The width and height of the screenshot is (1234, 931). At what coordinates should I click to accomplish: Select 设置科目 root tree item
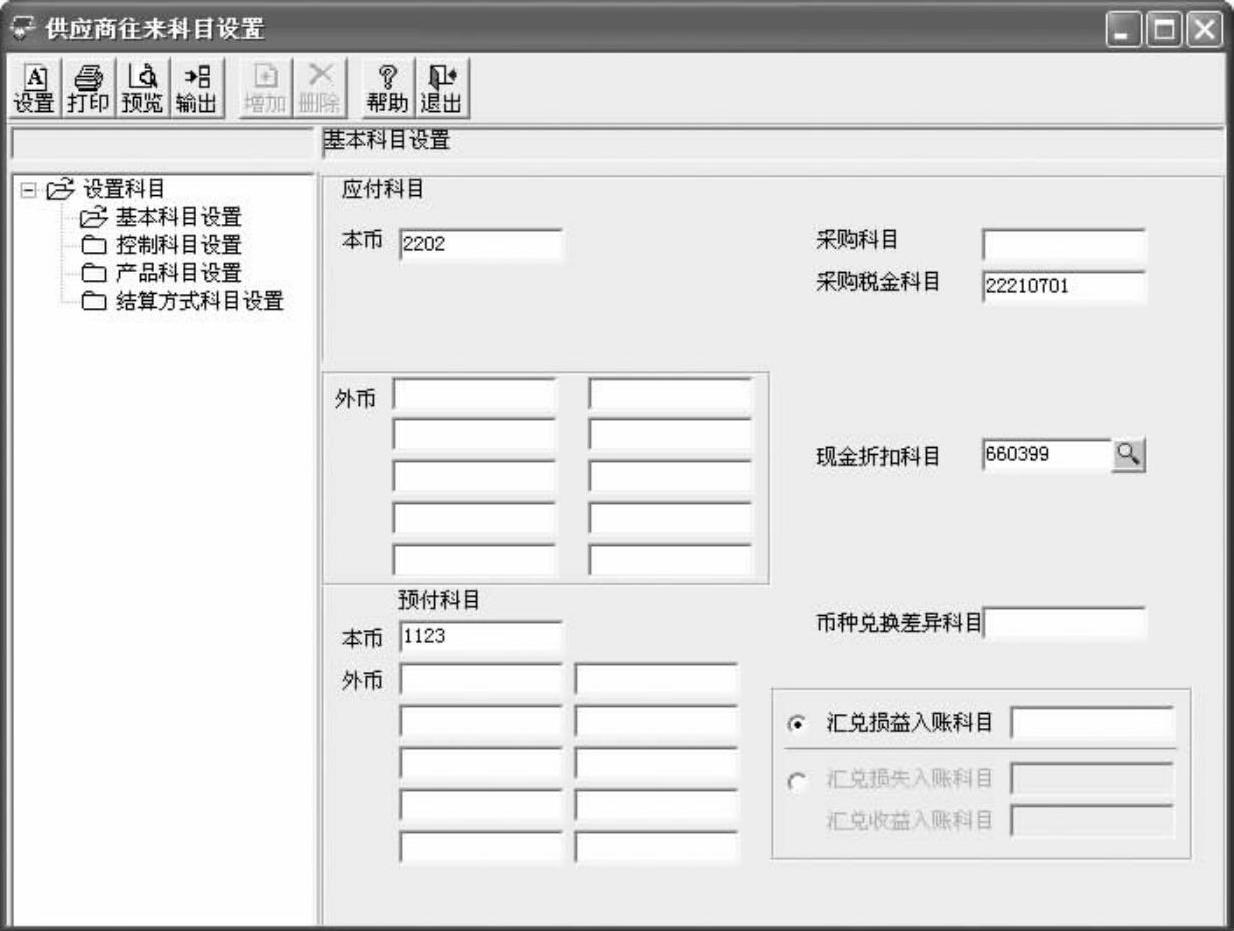(x=124, y=188)
